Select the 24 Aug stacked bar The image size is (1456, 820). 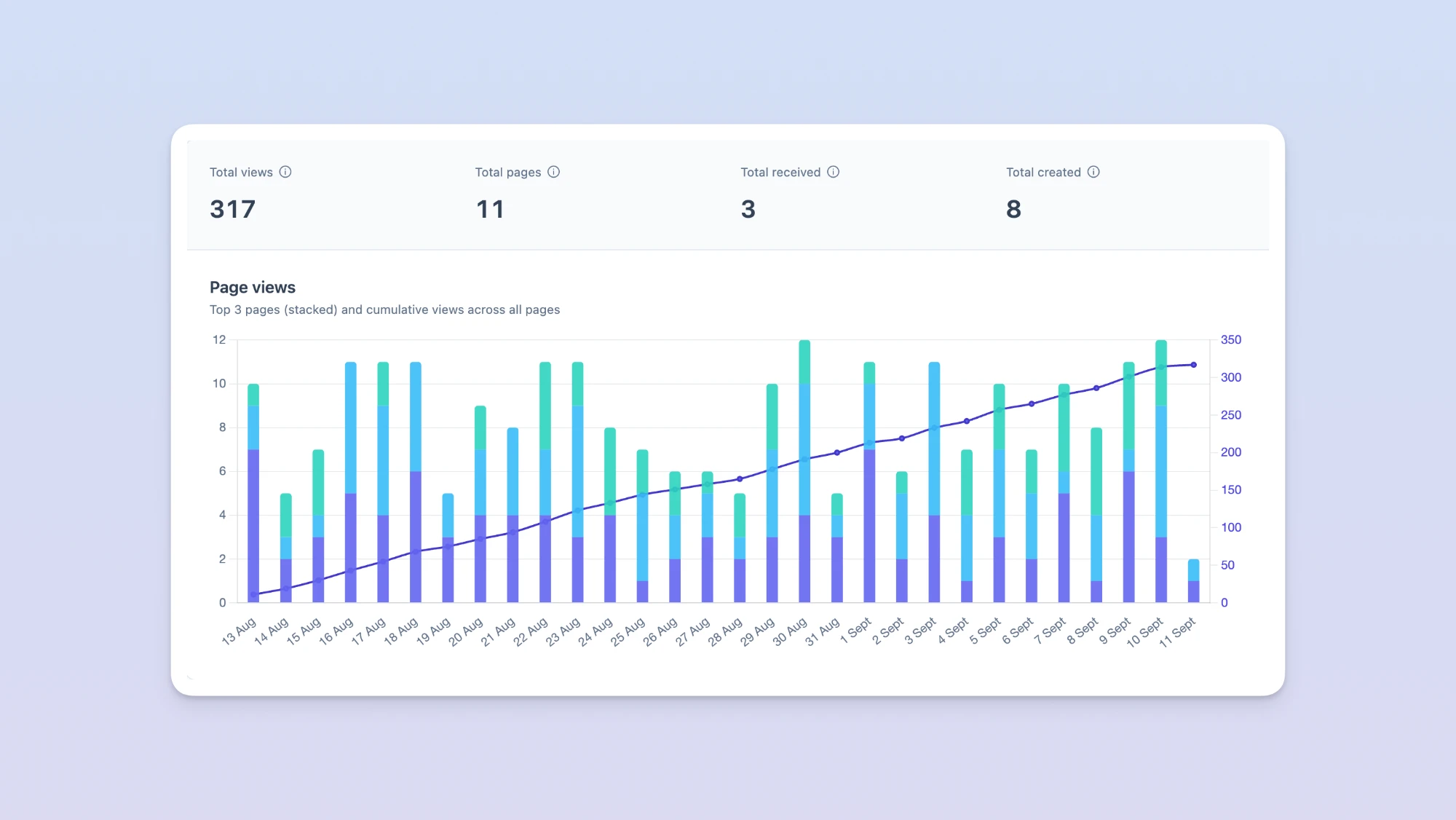(x=610, y=515)
